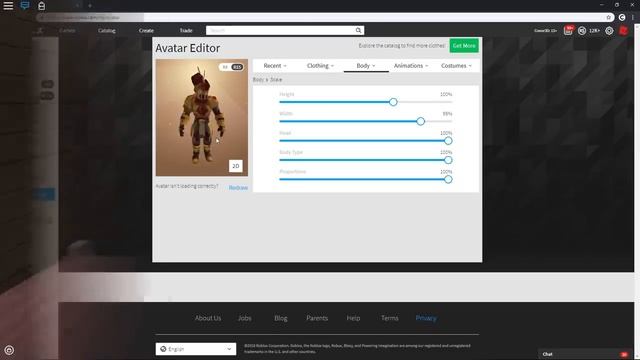Image resolution: width=640 pixels, height=360 pixels.
Task: Click the Proportions slider handle
Action: pos(448,180)
